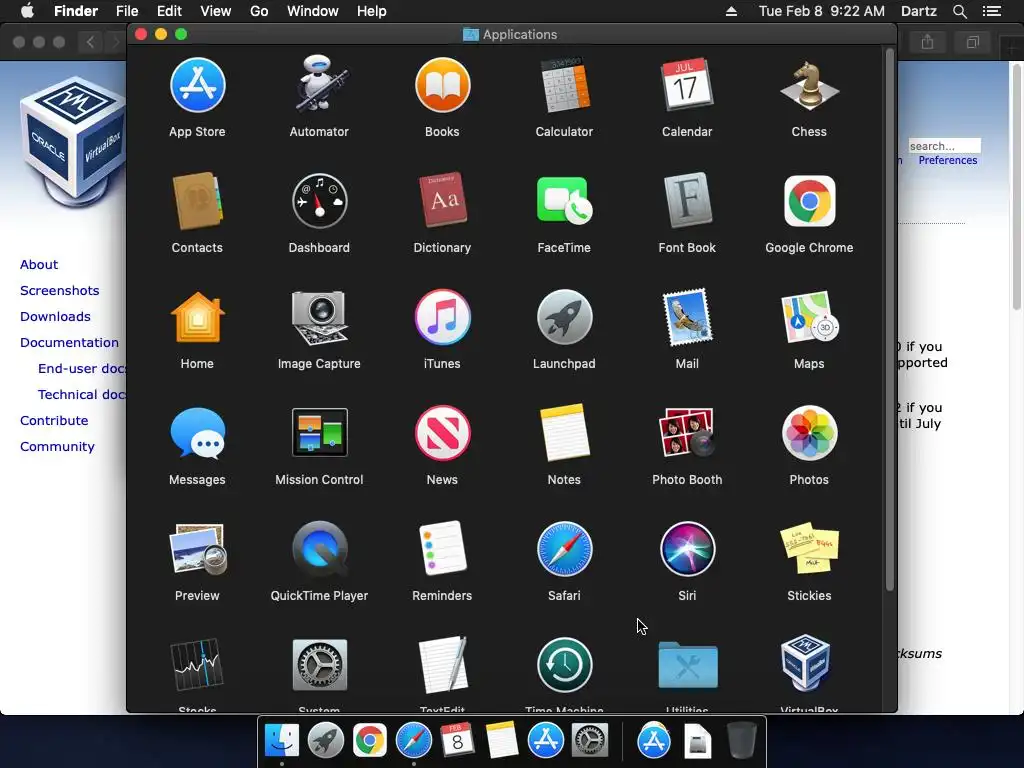This screenshot has width=1024, height=768.
Task: Open the View menu
Action: pos(216,11)
